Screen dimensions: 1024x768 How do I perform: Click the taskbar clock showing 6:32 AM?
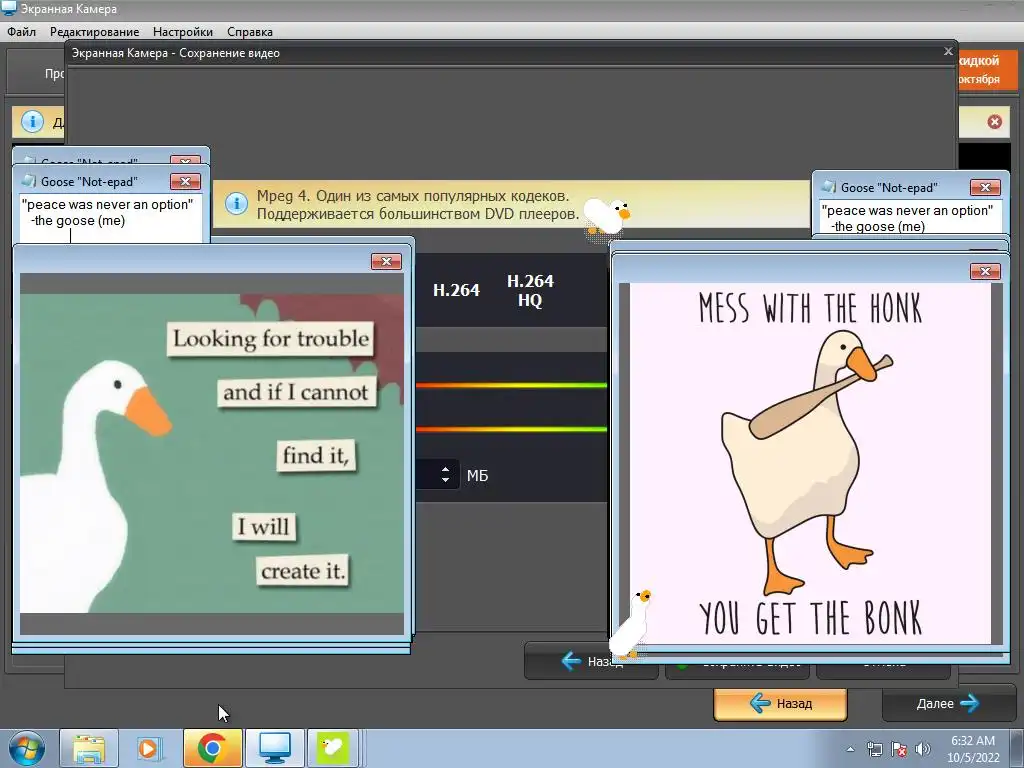click(973, 749)
